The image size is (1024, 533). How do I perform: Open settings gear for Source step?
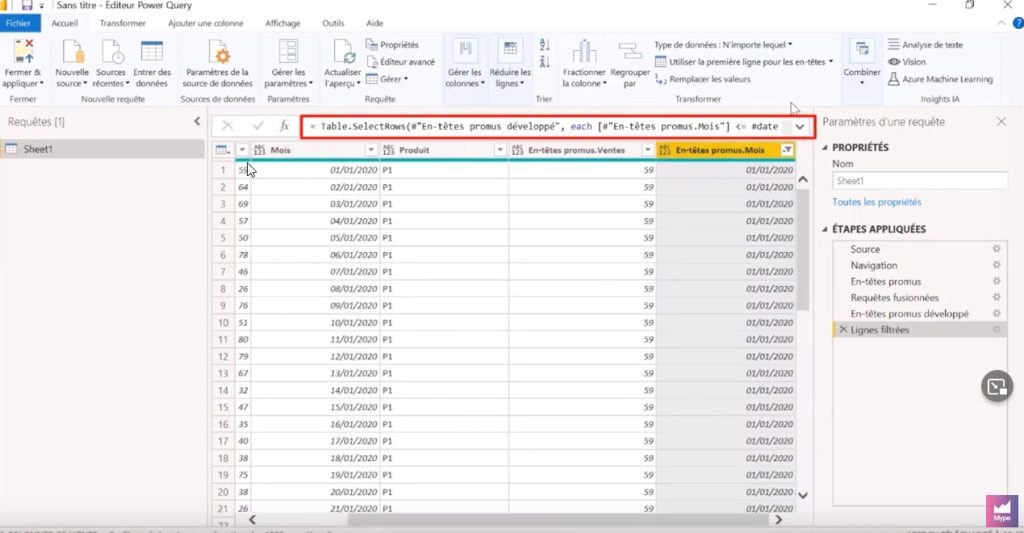click(x=997, y=249)
